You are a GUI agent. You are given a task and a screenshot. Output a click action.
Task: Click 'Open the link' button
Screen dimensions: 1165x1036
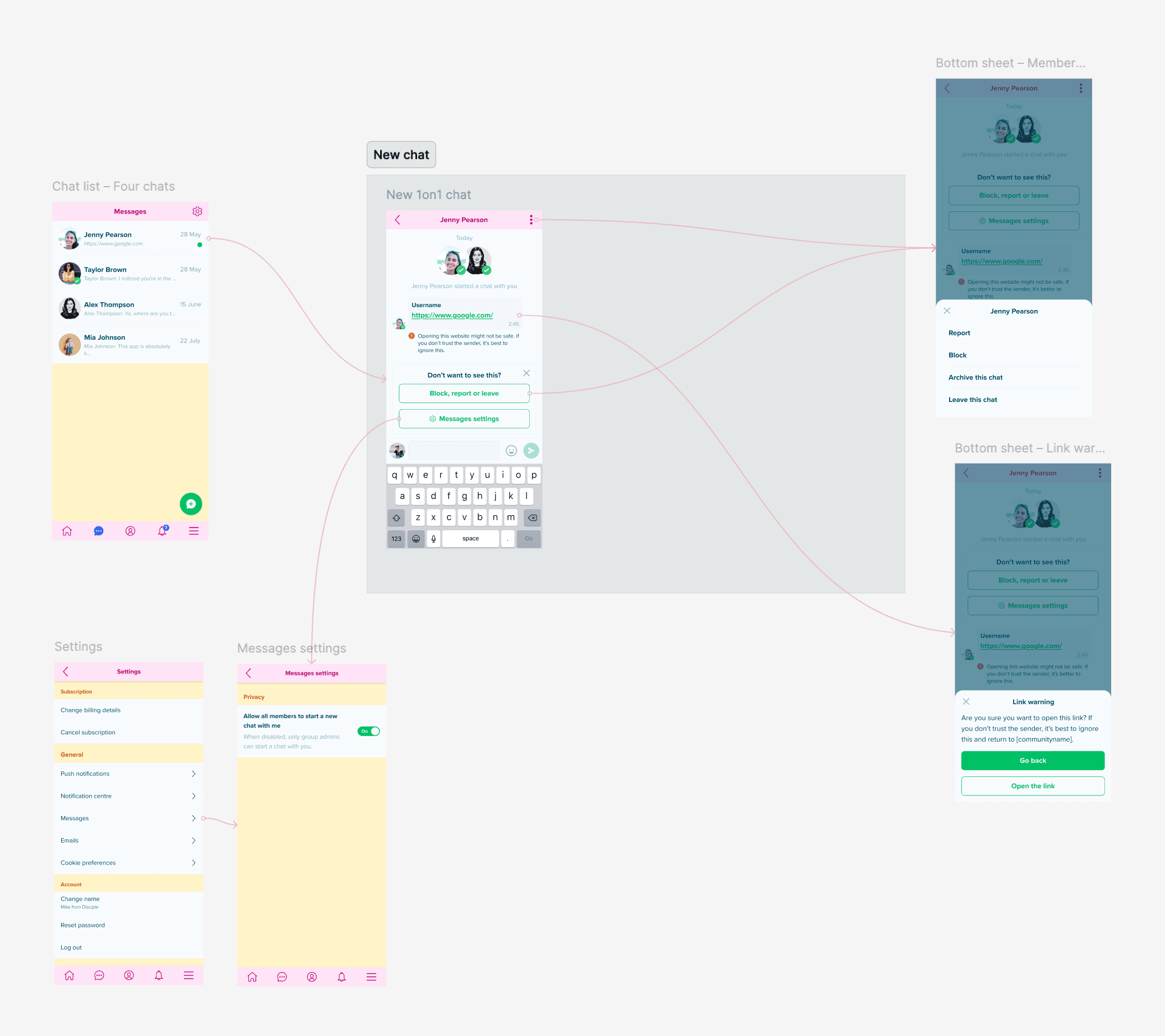pyautogui.click(x=1033, y=787)
